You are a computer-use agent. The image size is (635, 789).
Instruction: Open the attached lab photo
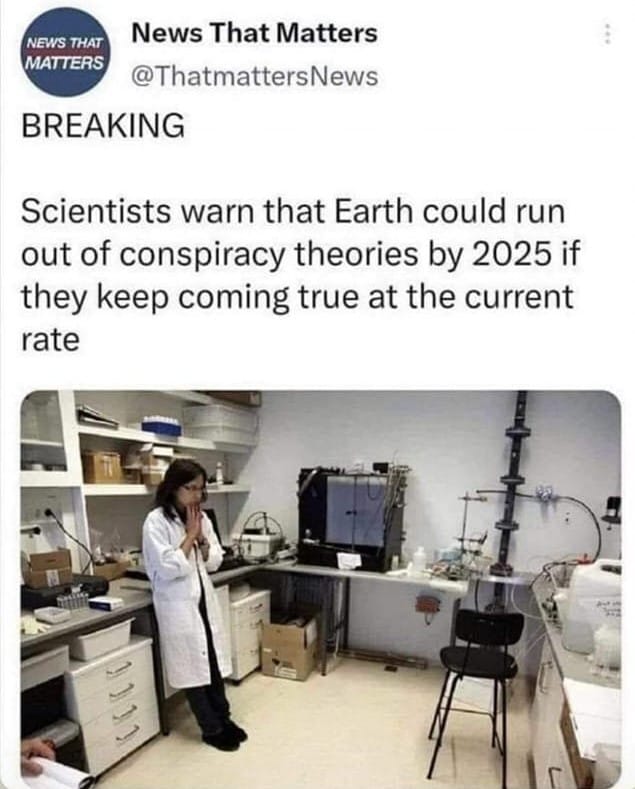[x=321, y=589]
